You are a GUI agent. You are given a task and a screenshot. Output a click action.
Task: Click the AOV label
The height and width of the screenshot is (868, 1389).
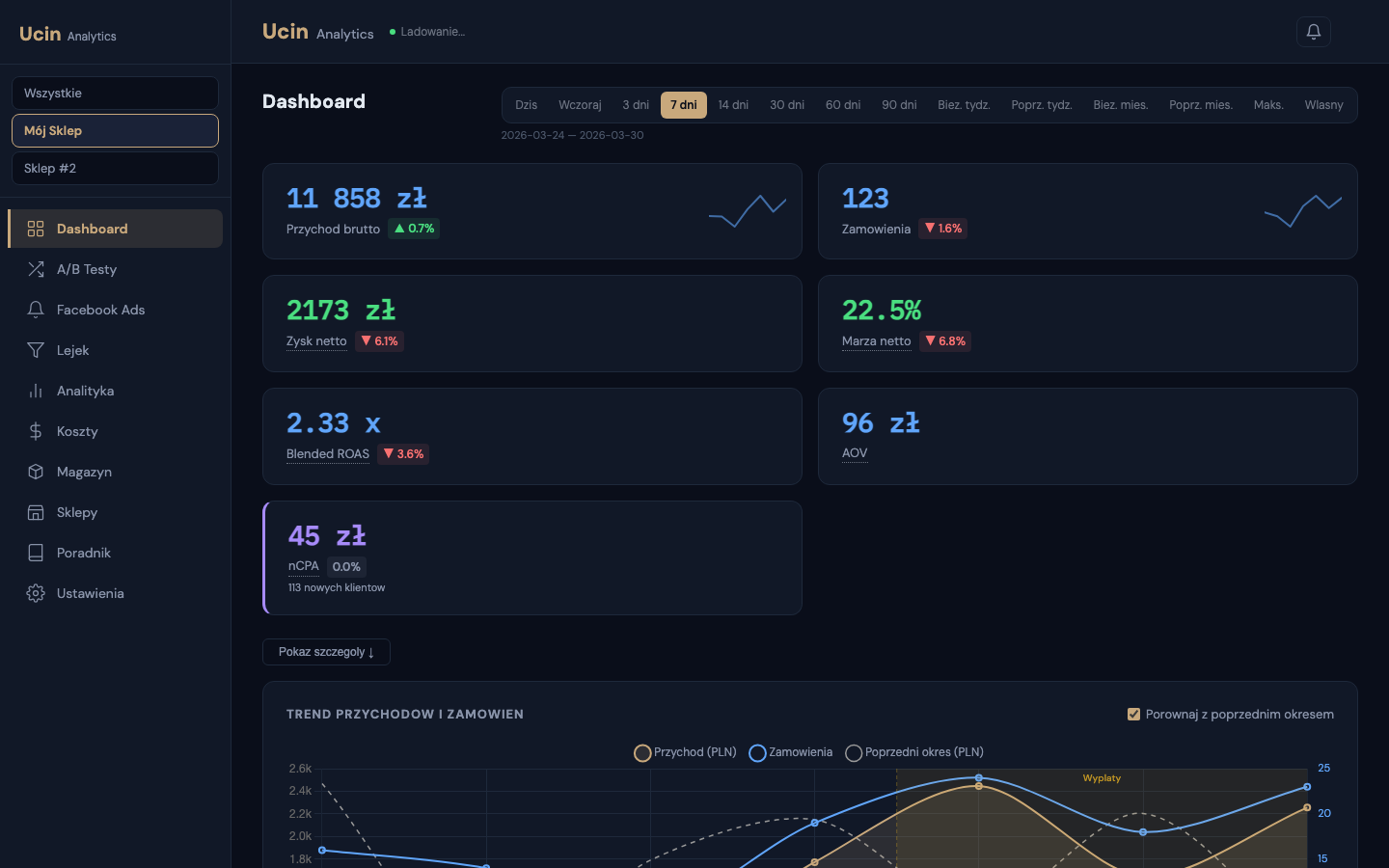855,453
